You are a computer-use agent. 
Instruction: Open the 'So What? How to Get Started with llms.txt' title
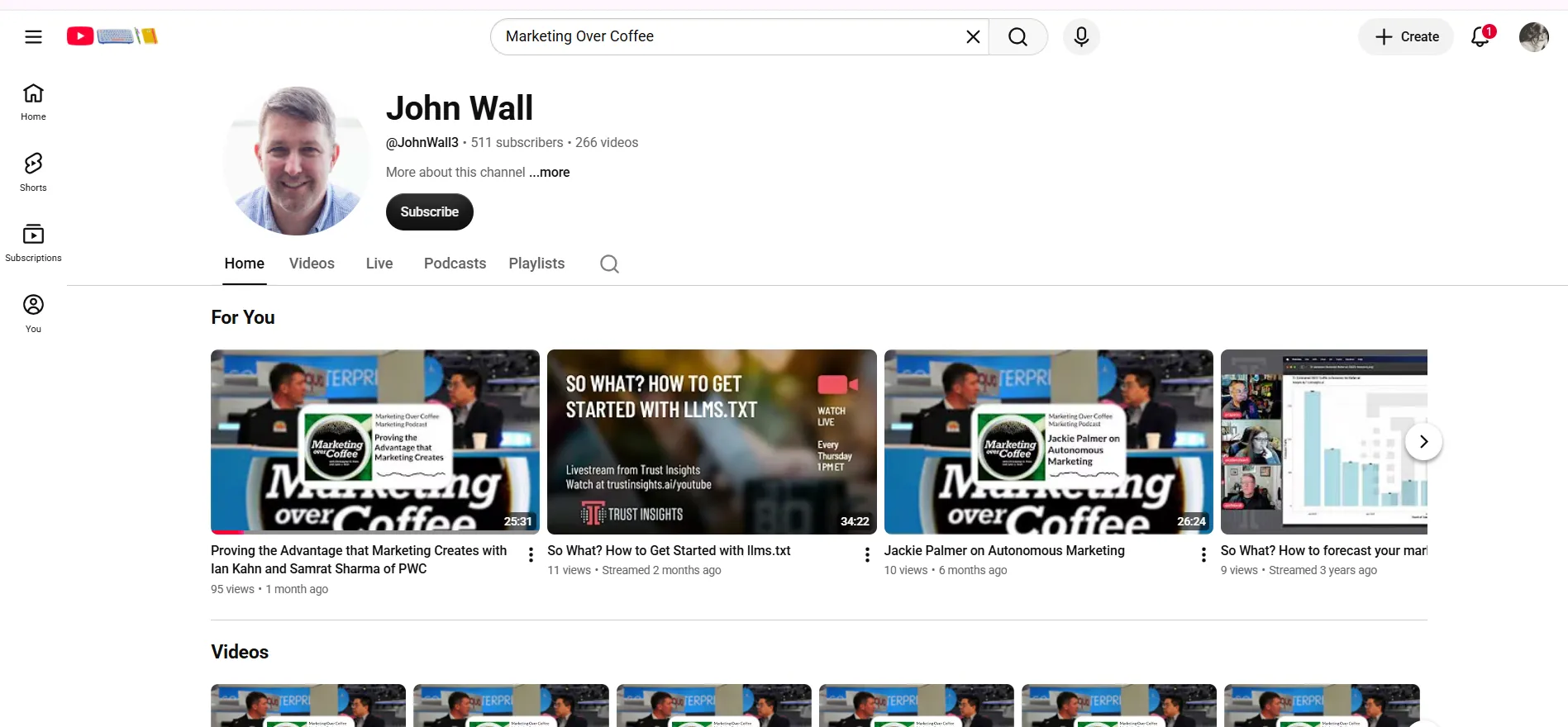pyautogui.click(x=669, y=550)
